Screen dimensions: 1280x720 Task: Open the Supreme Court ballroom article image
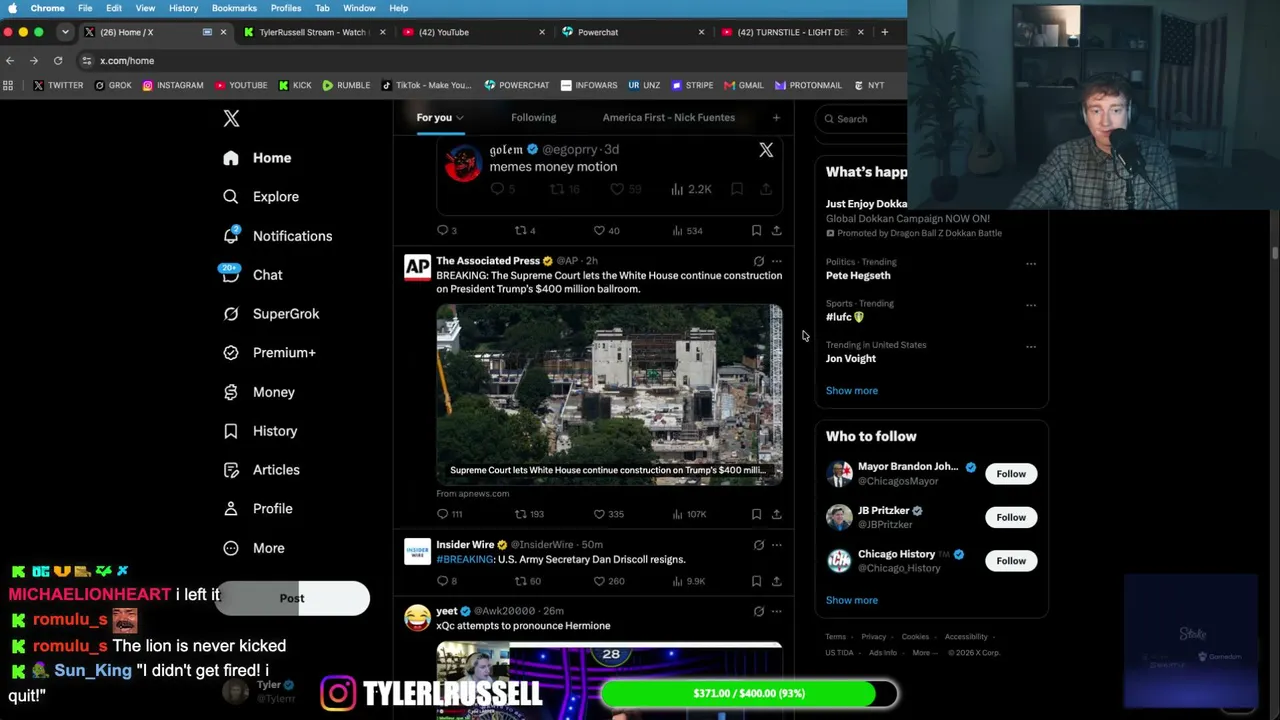[x=609, y=395]
